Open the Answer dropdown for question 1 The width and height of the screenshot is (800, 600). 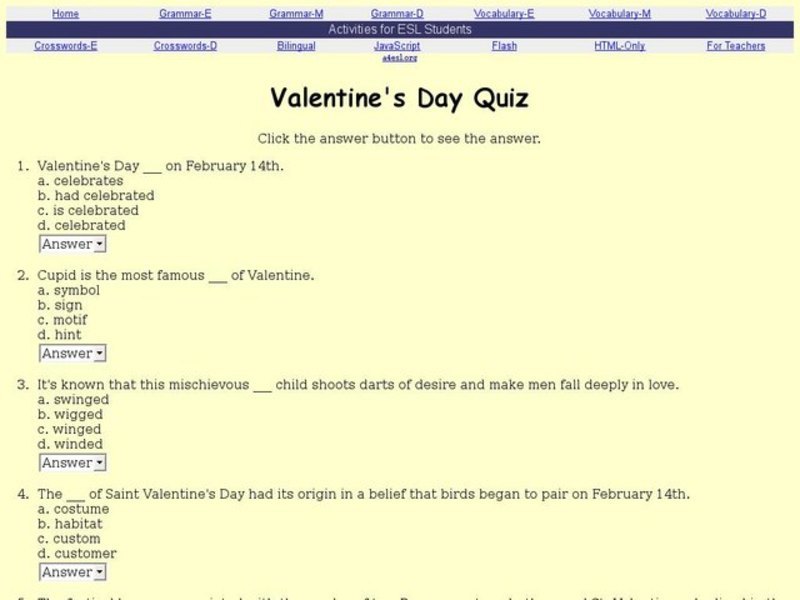tap(70, 243)
